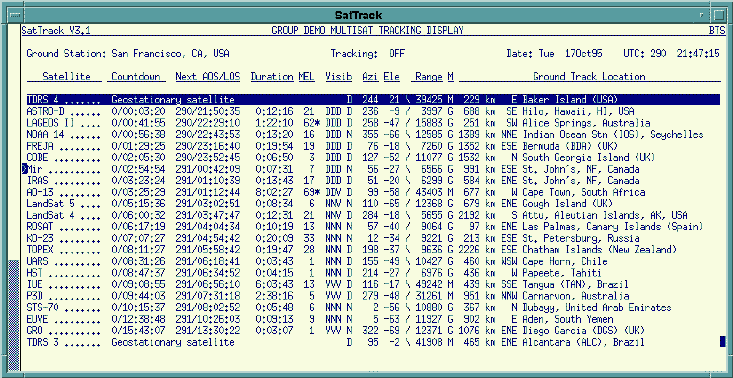Viewport: 733px width, 378px height.
Task: Select the EUVE satellite name
Action: (37, 319)
